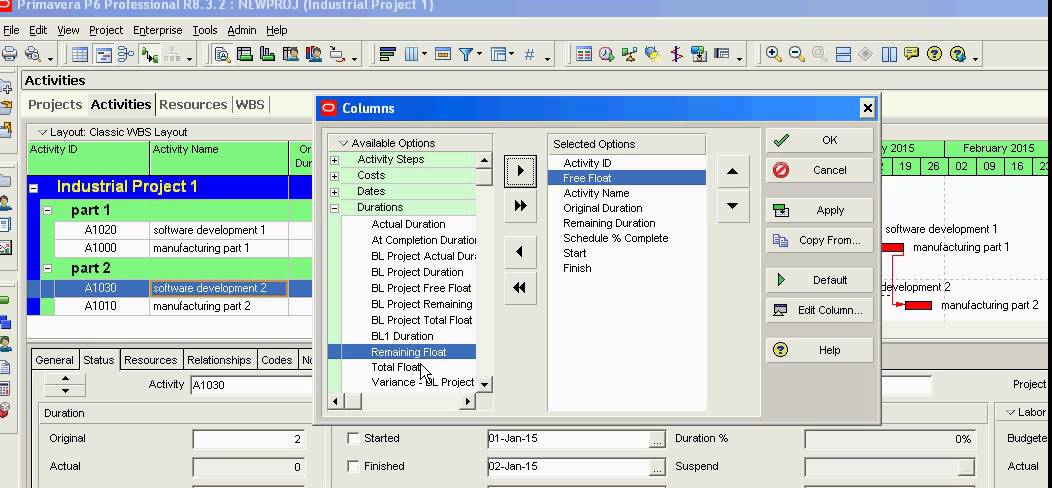Click the Filter funnel icon
Image resolution: width=1052 pixels, height=488 pixels.
click(x=466, y=55)
